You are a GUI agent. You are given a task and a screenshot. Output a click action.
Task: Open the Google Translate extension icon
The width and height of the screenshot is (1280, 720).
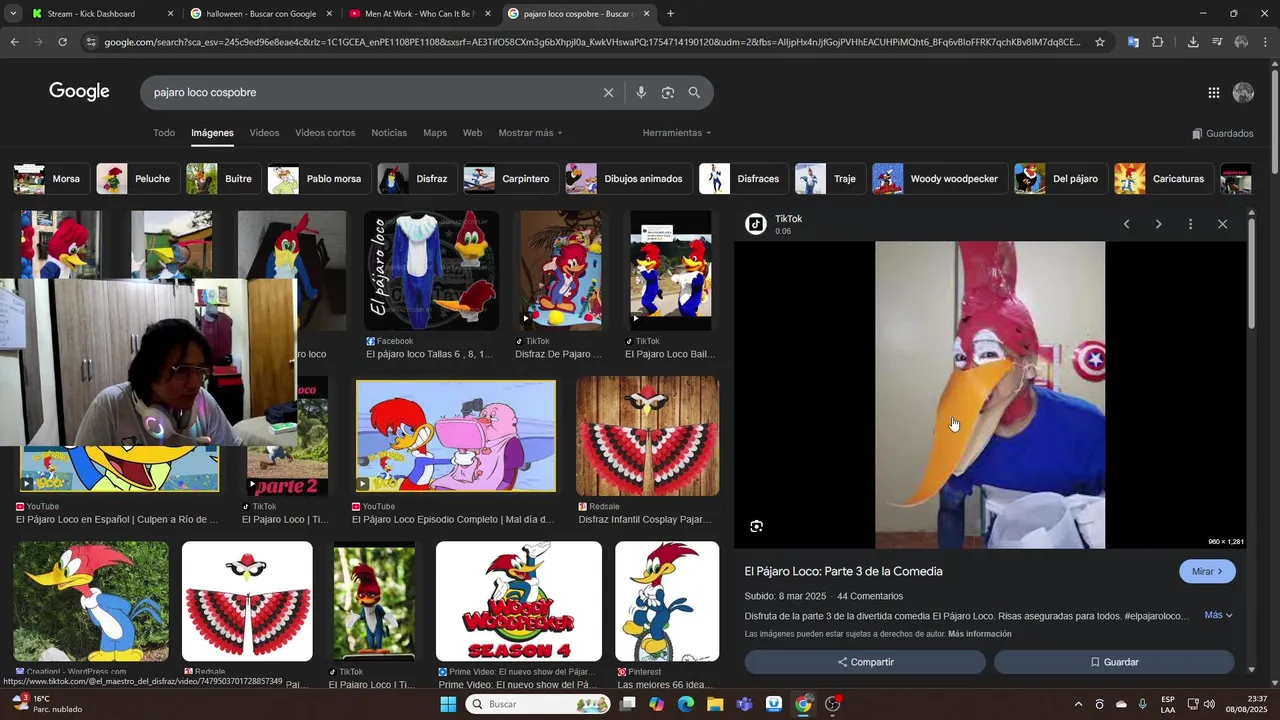coord(1133,42)
